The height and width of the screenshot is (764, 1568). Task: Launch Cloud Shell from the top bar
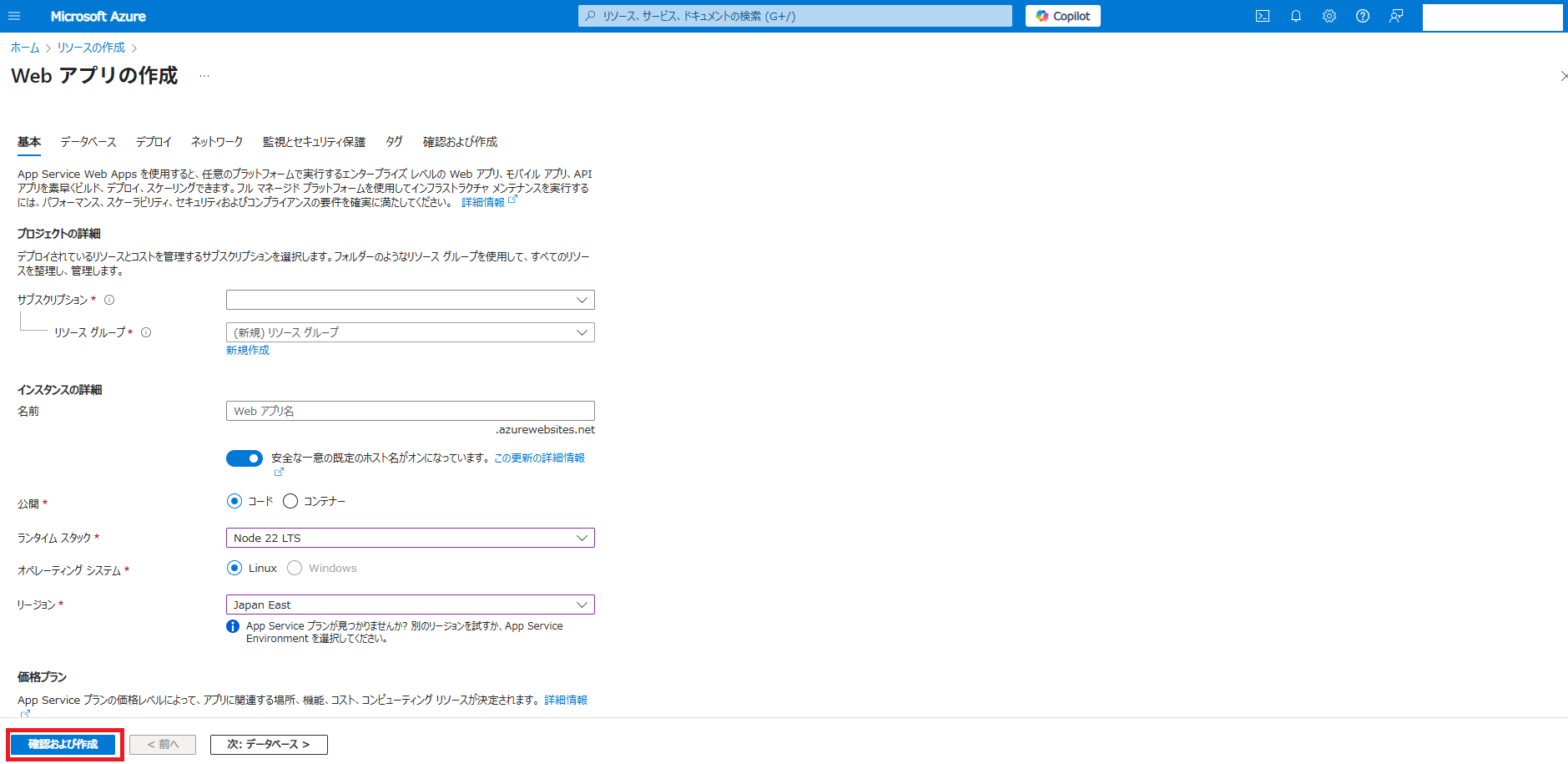[x=1263, y=16]
